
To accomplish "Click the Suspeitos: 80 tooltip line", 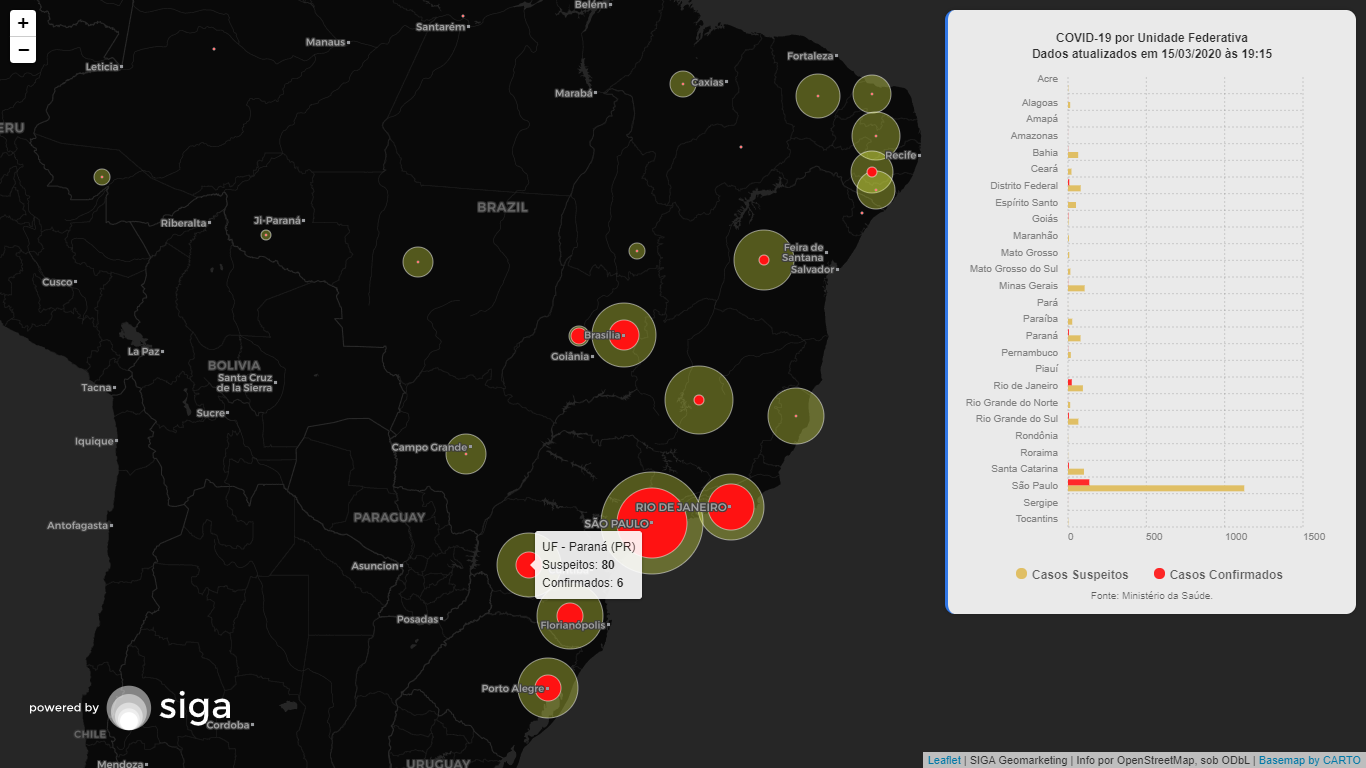I will click(x=578, y=565).
